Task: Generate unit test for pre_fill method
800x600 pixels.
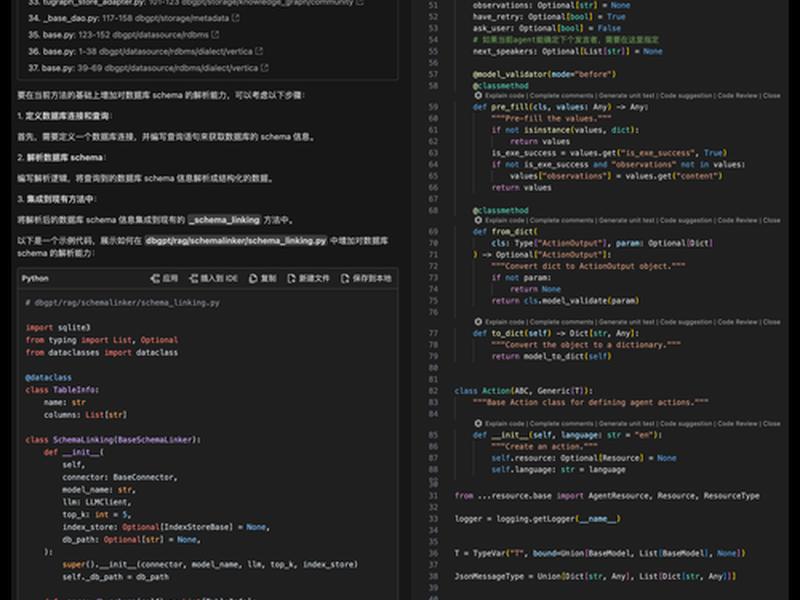Action: 627,95
